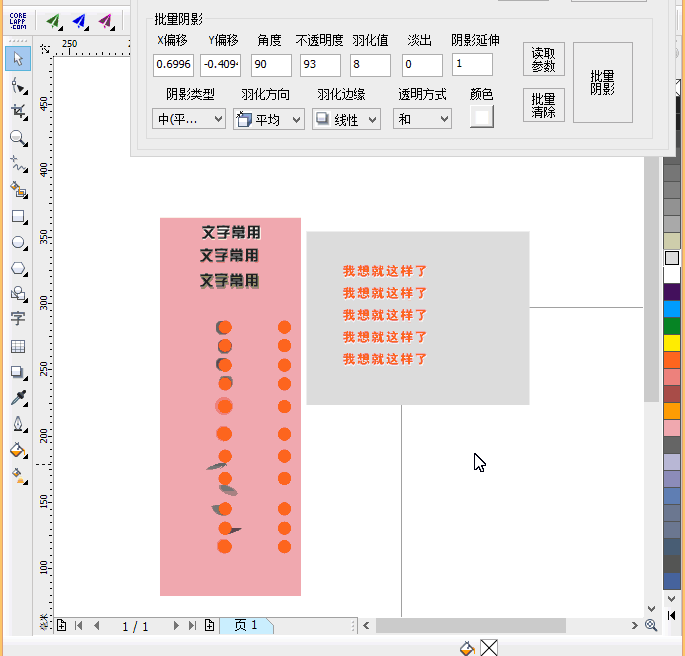Click the Y偏移 input field
Viewport: 685px width, 656px height.
coord(221,65)
